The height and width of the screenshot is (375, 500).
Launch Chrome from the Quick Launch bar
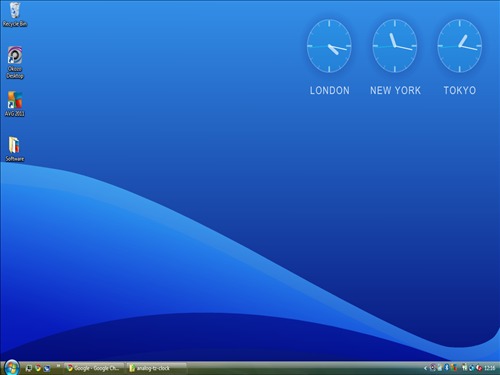click(38, 368)
